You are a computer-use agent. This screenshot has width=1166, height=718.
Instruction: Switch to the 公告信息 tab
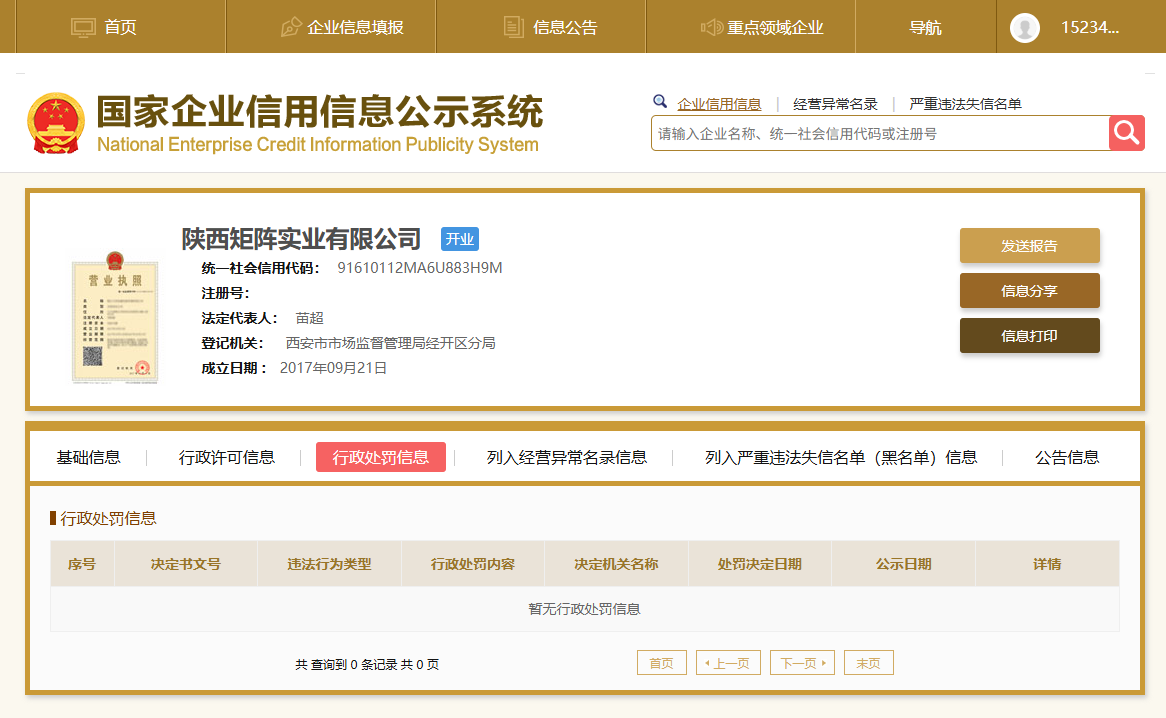[x=1067, y=457]
